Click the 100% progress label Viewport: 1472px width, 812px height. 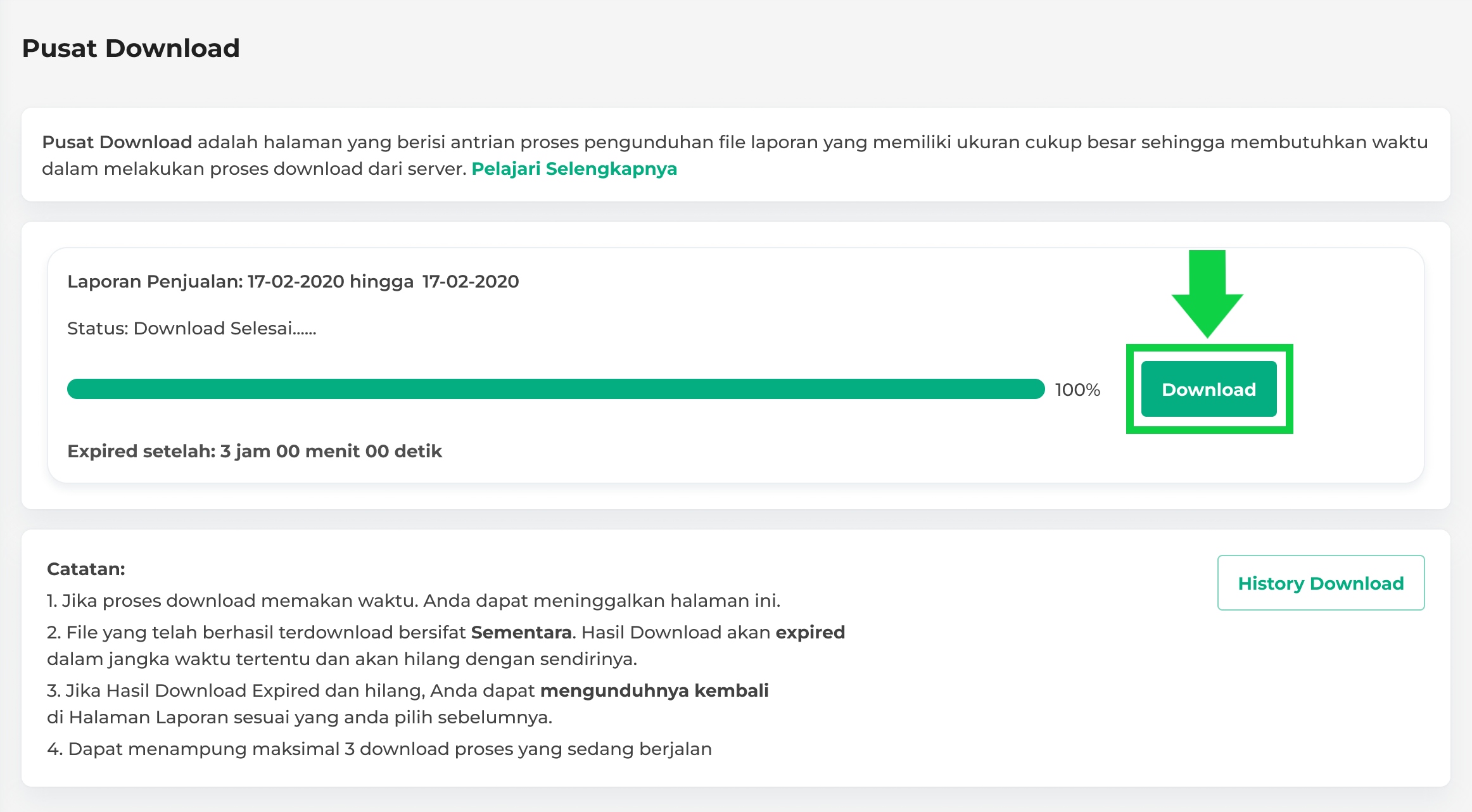tap(1077, 390)
